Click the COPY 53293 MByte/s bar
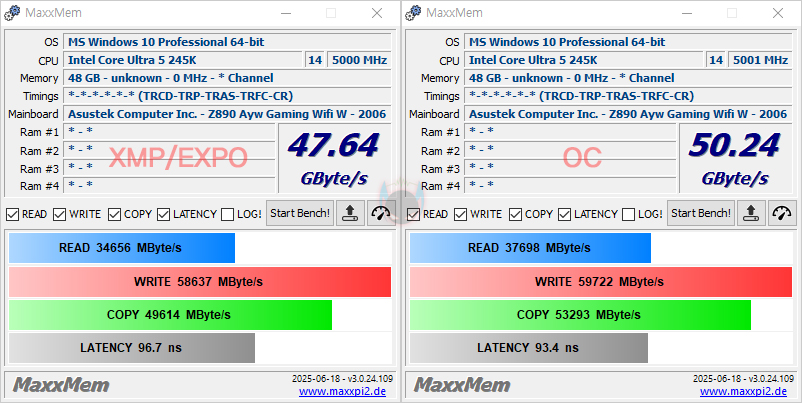 [x=580, y=315]
